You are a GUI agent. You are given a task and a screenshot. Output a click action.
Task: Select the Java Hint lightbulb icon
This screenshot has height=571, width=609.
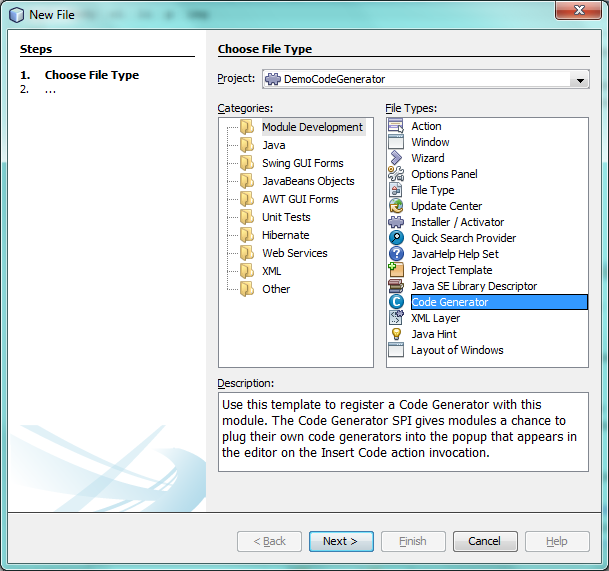(395, 334)
